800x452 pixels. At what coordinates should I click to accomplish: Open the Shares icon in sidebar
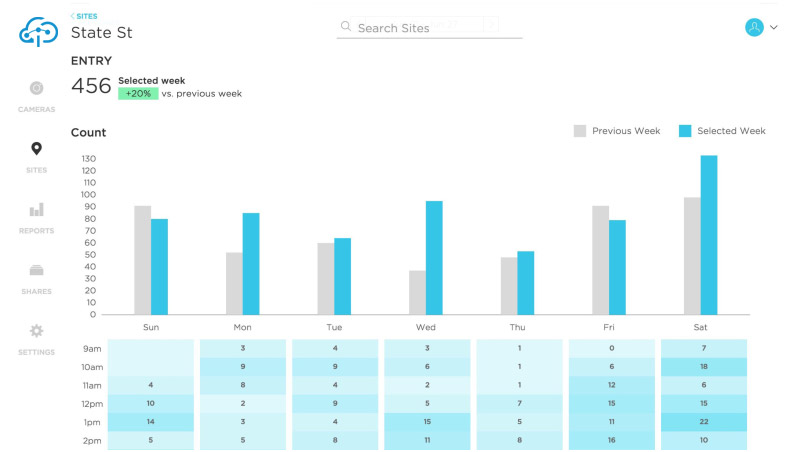coord(36,270)
